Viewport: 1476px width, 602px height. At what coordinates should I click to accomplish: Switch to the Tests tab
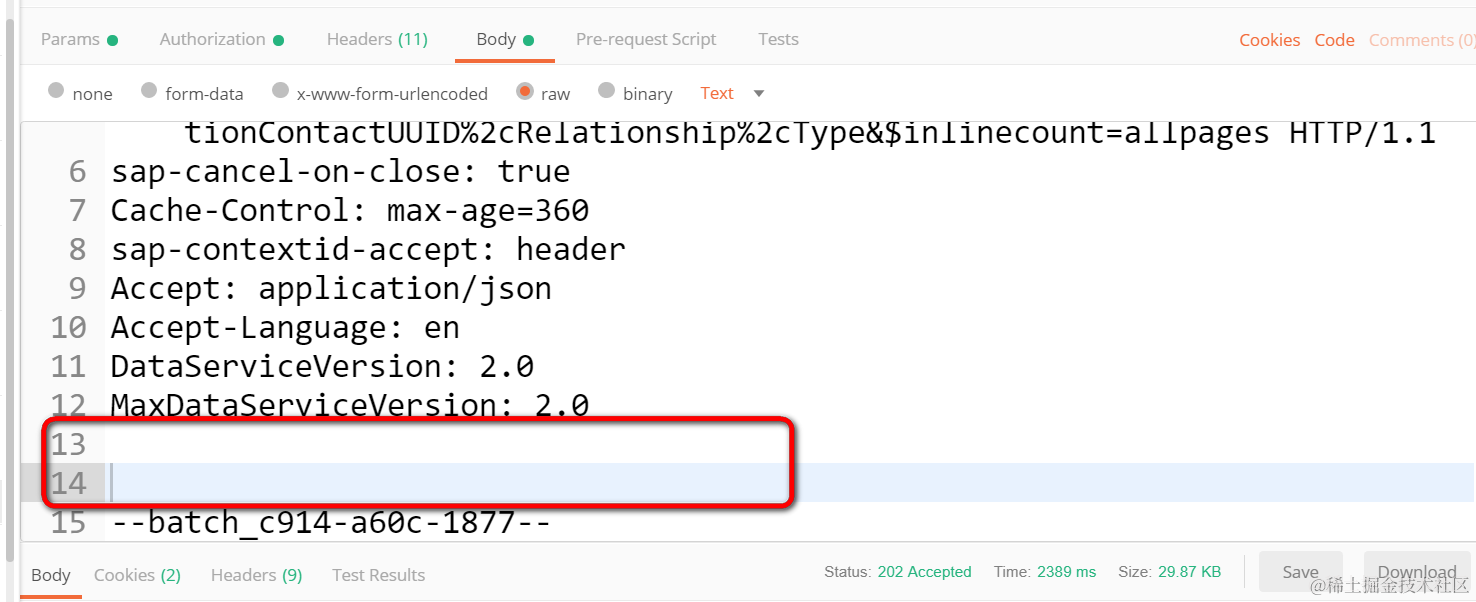pos(778,40)
